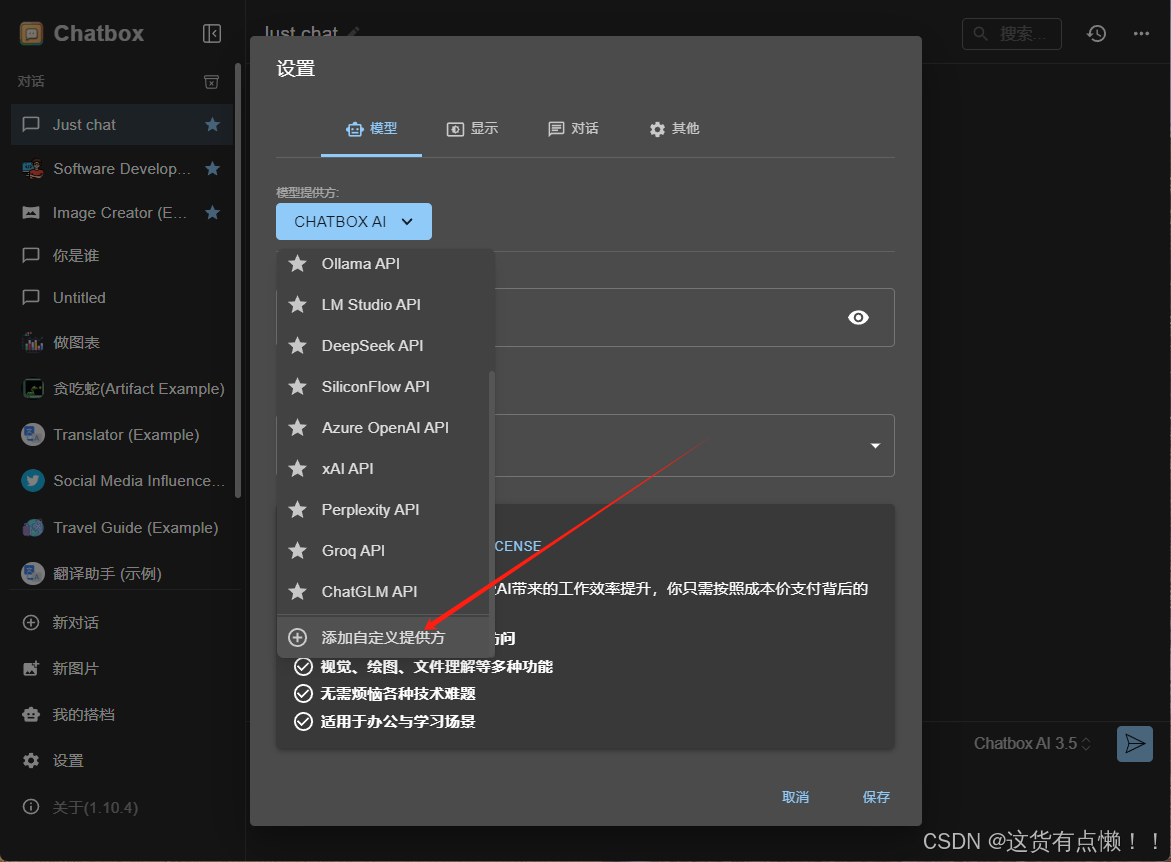Viewport: 1171px width, 862px height.
Task: Choose SiliconFlow API provider
Action: pyautogui.click(x=383, y=387)
